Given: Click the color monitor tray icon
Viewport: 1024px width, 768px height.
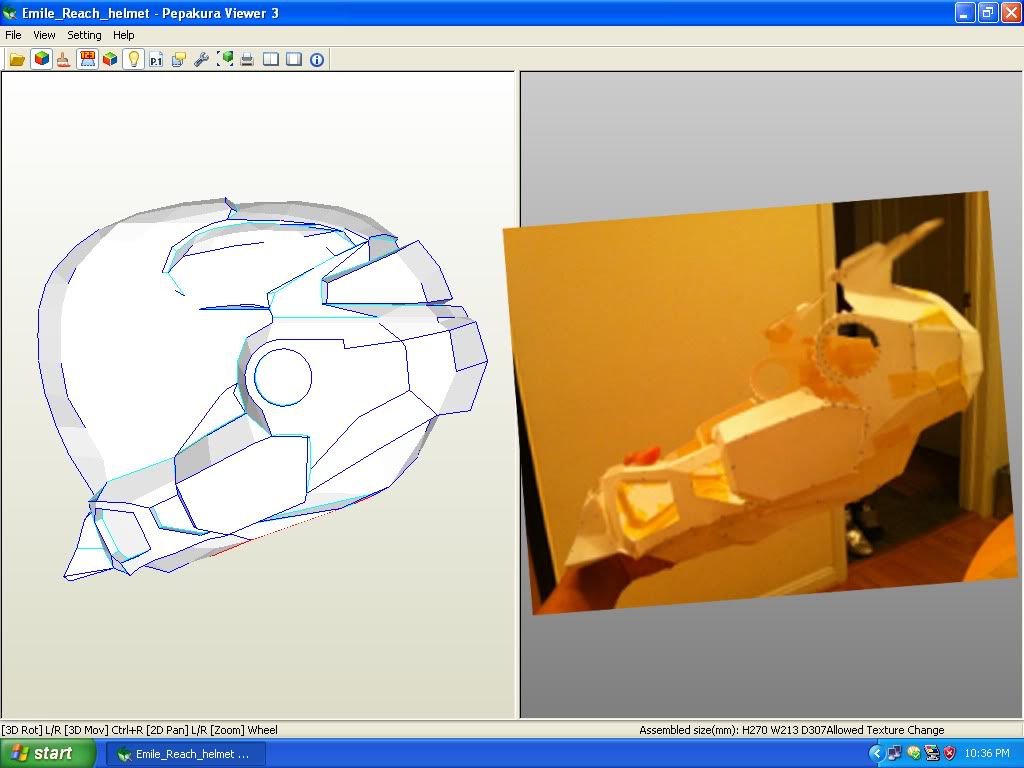Looking at the screenshot, I should 931,754.
